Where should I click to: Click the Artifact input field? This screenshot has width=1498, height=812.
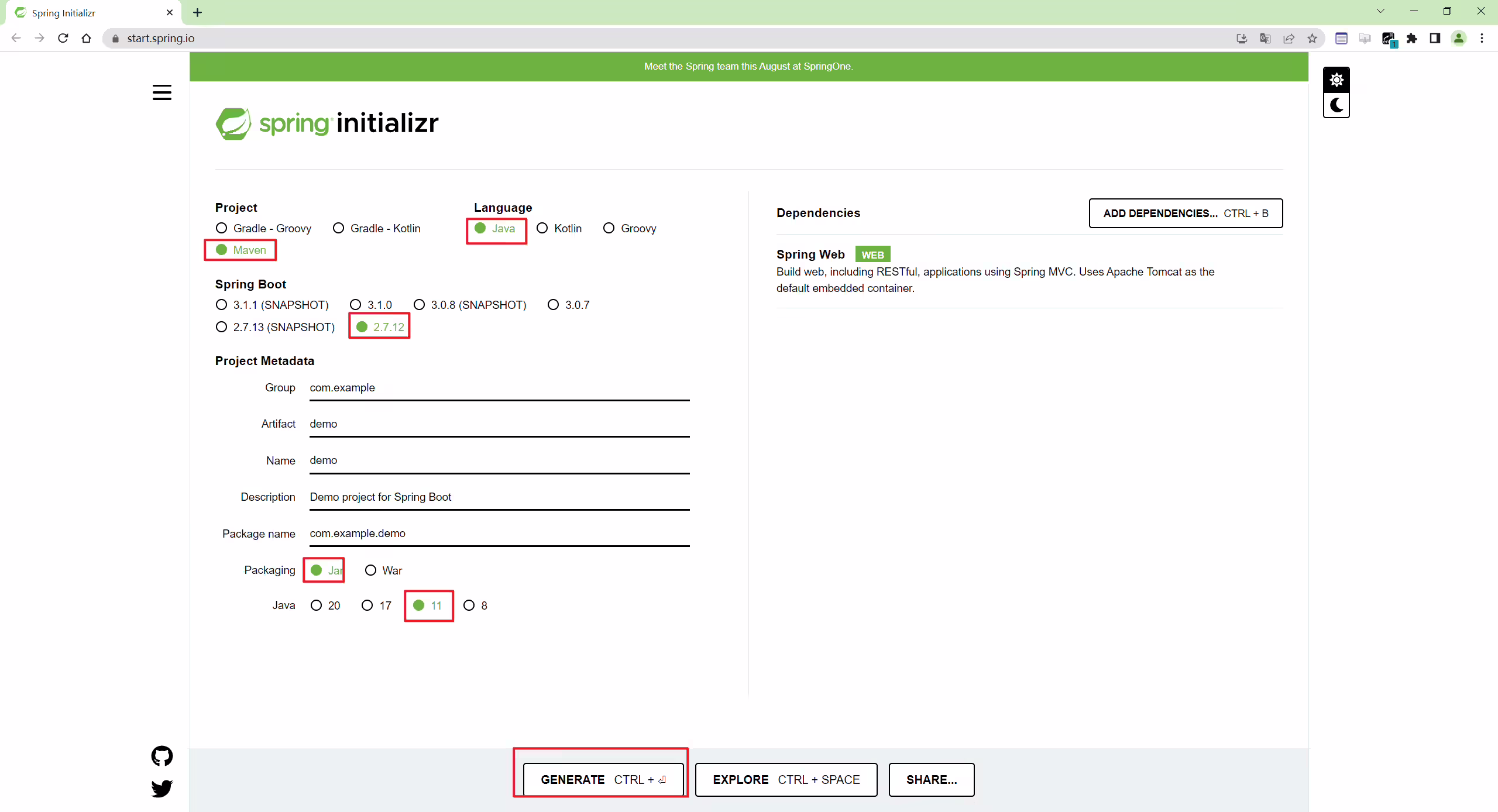[500, 424]
